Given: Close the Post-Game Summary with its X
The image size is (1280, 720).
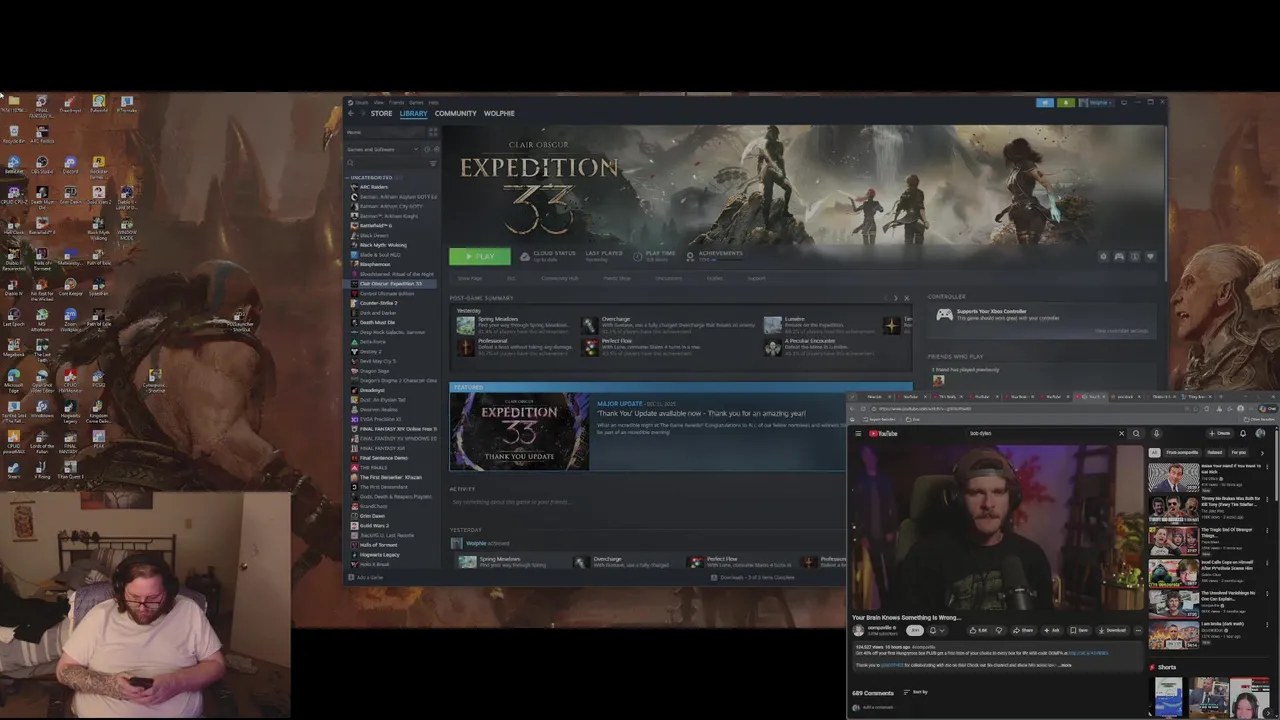Looking at the screenshot, I should [x=907, y=298].
